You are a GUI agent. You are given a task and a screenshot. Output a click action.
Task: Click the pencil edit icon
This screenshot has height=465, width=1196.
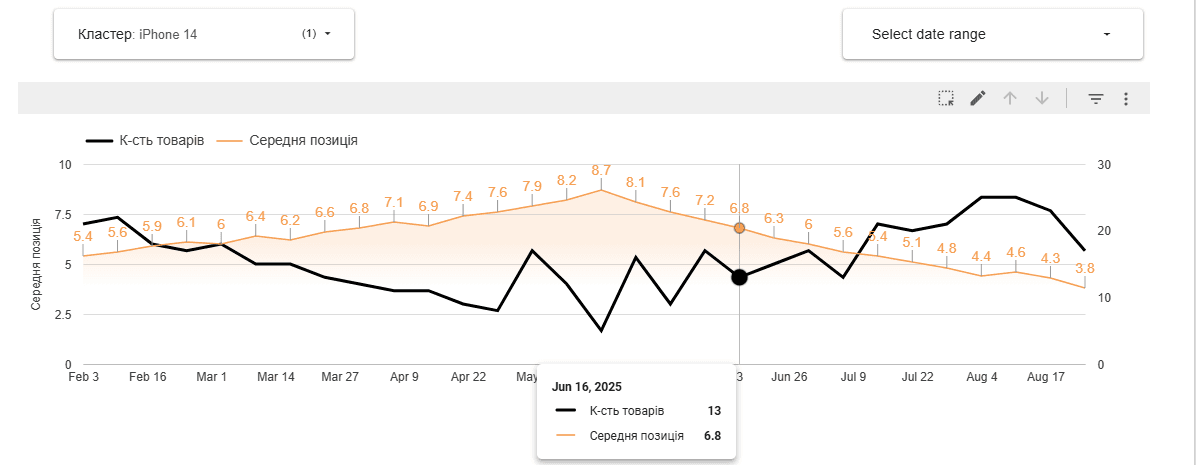pyautogui.click(x=978, y=98)
